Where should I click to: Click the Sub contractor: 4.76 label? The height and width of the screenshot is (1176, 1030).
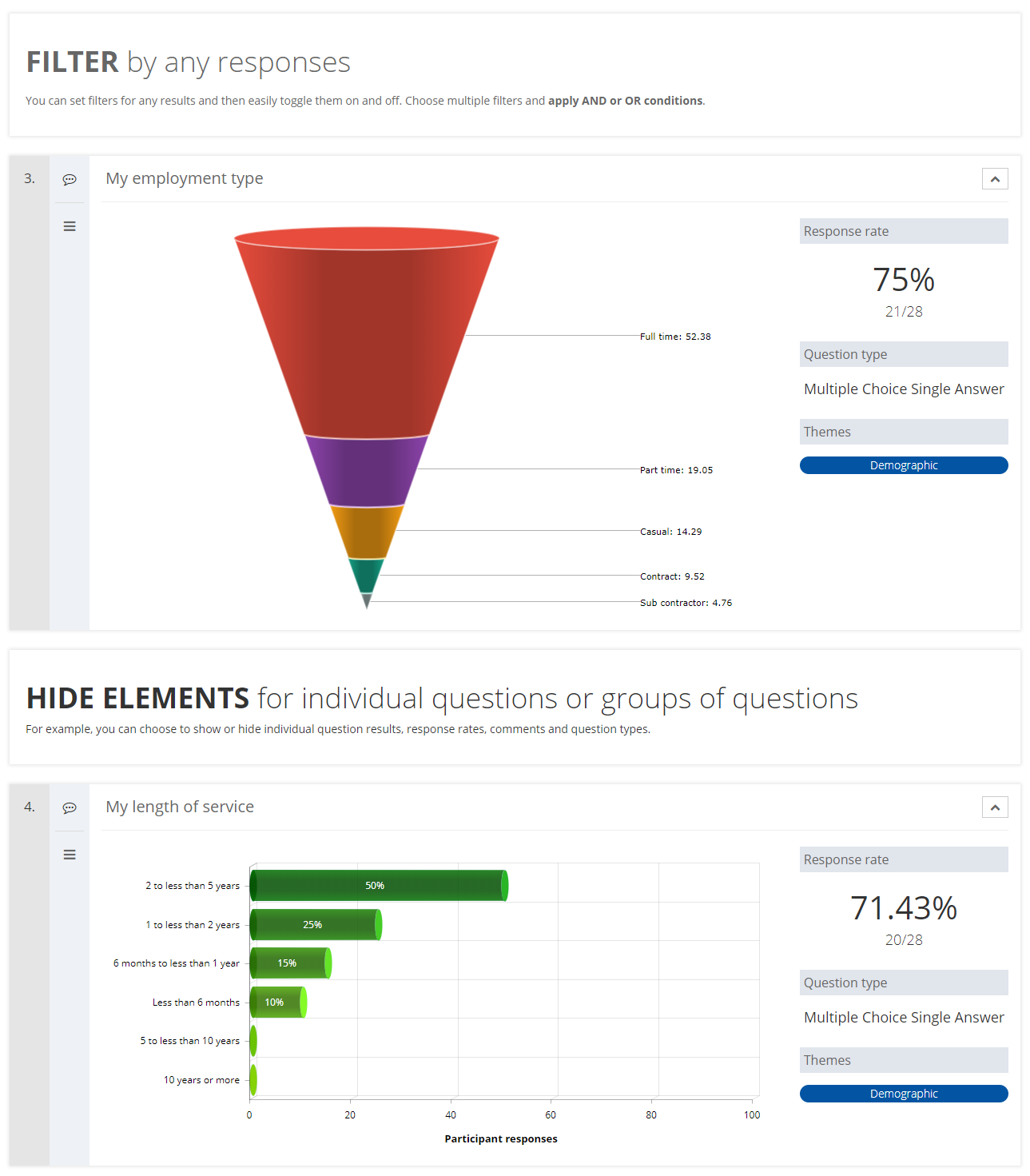click(x=686, y=603)
